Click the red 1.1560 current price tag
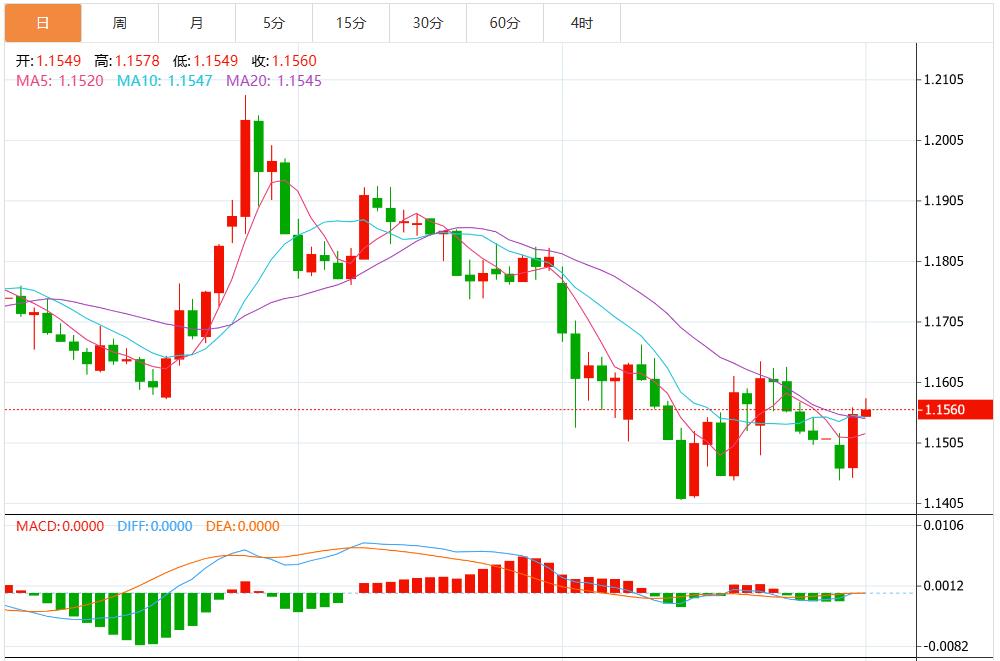 [955, 409]
